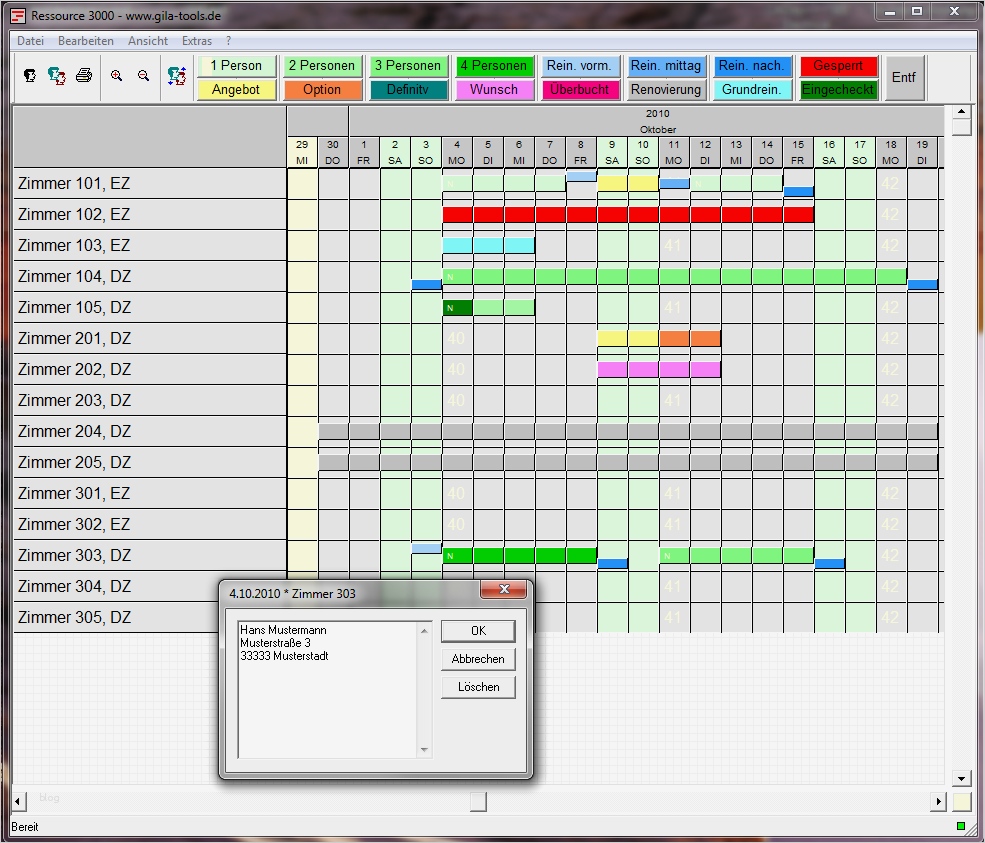
Task: Select the Rein. nach. cleaning button
Action: click(752, 66)
